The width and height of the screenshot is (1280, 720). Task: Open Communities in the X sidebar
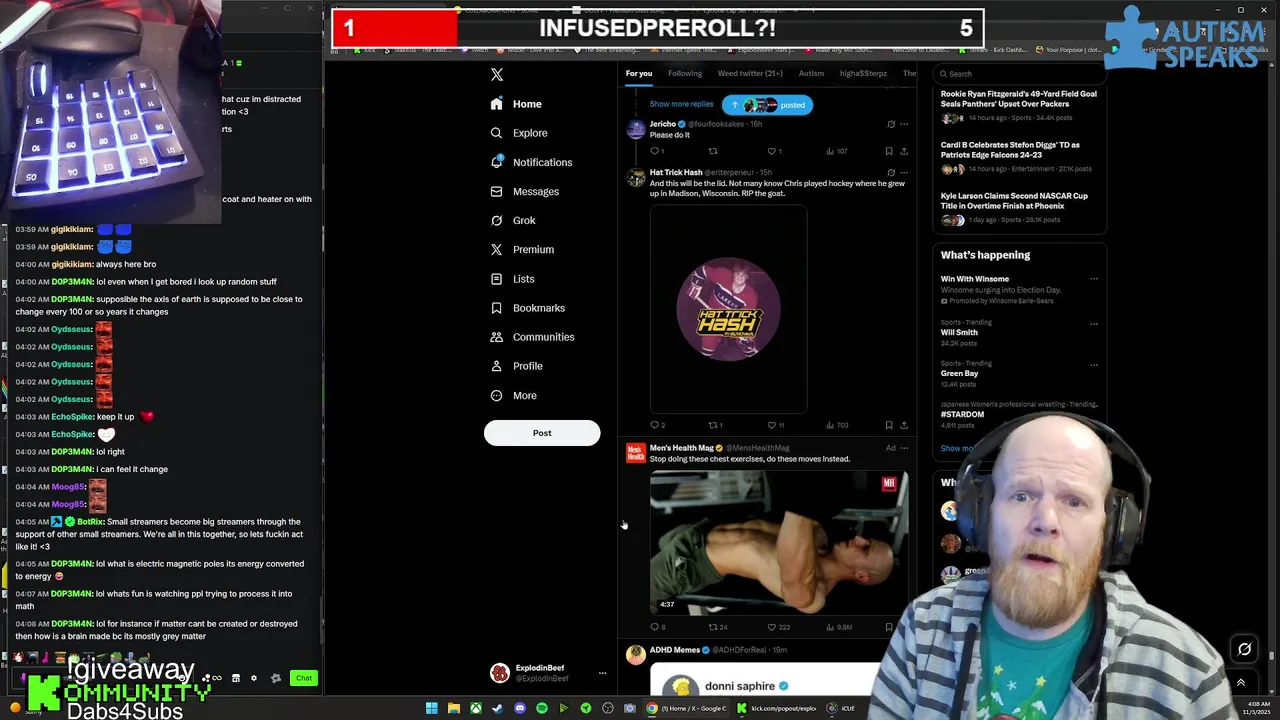coord(532,337)
